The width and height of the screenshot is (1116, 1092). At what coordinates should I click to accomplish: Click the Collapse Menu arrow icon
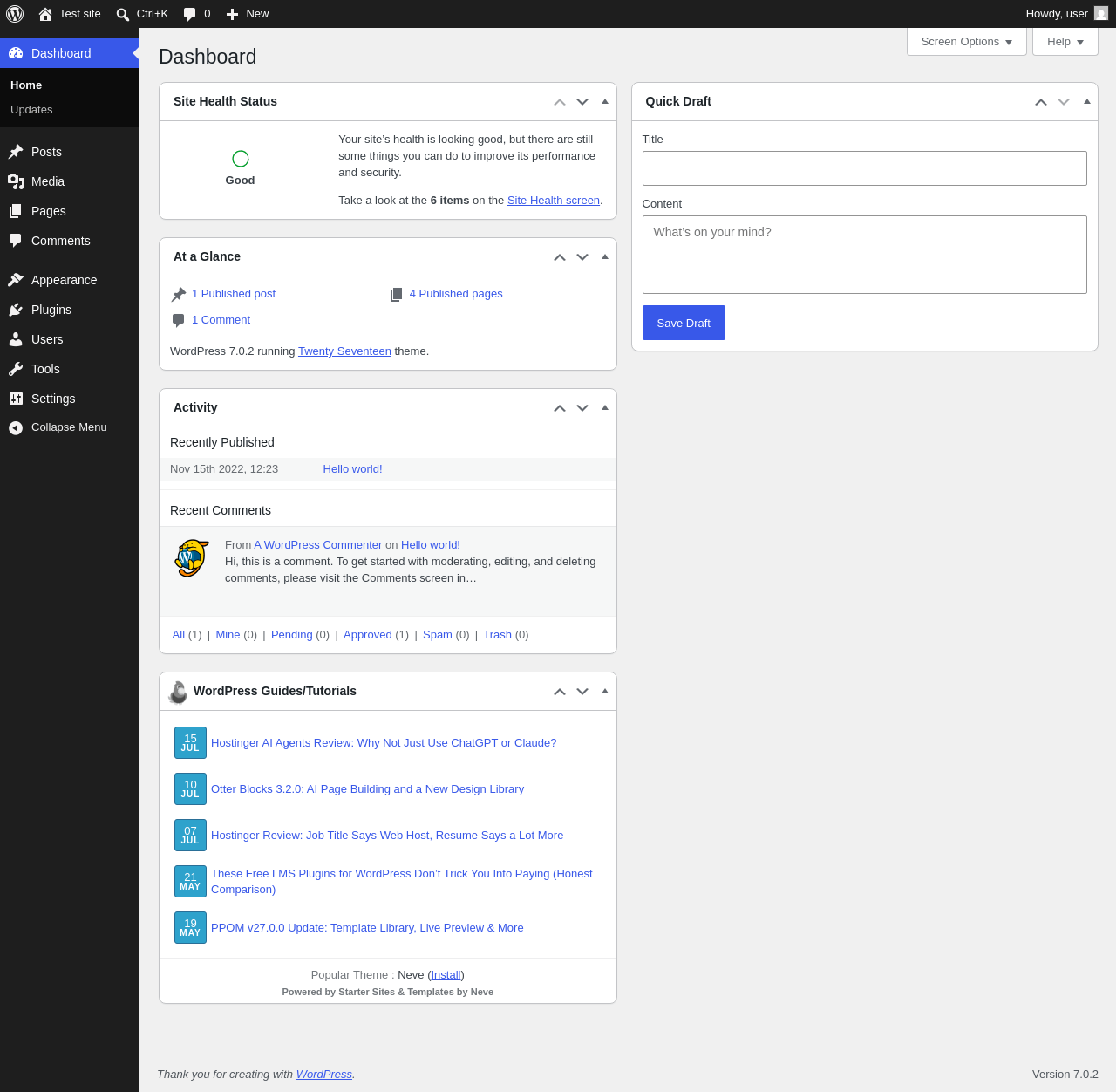pos(16,427)
